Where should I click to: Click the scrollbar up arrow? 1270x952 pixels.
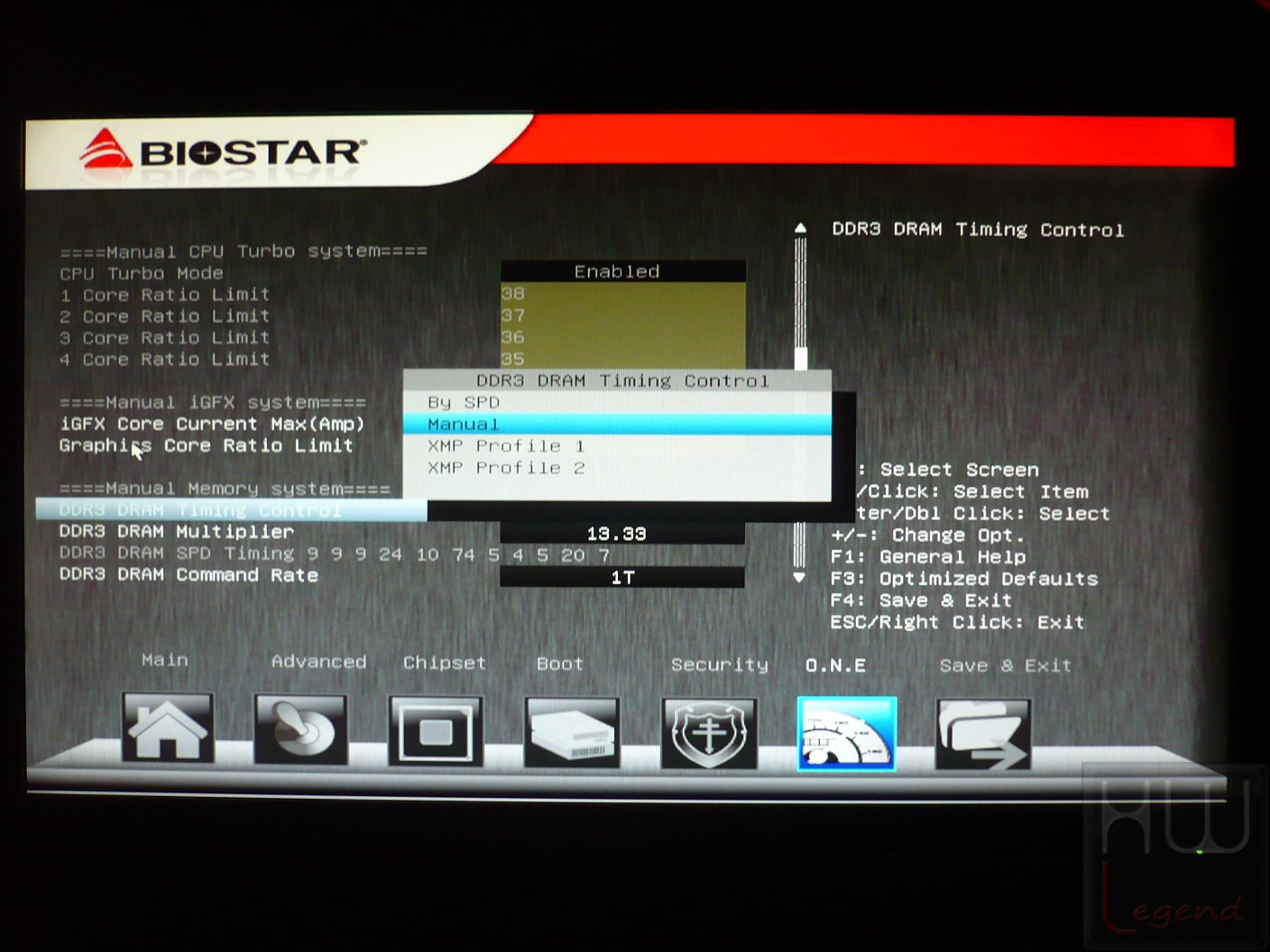pyautogui.click(x=800, y=228)
